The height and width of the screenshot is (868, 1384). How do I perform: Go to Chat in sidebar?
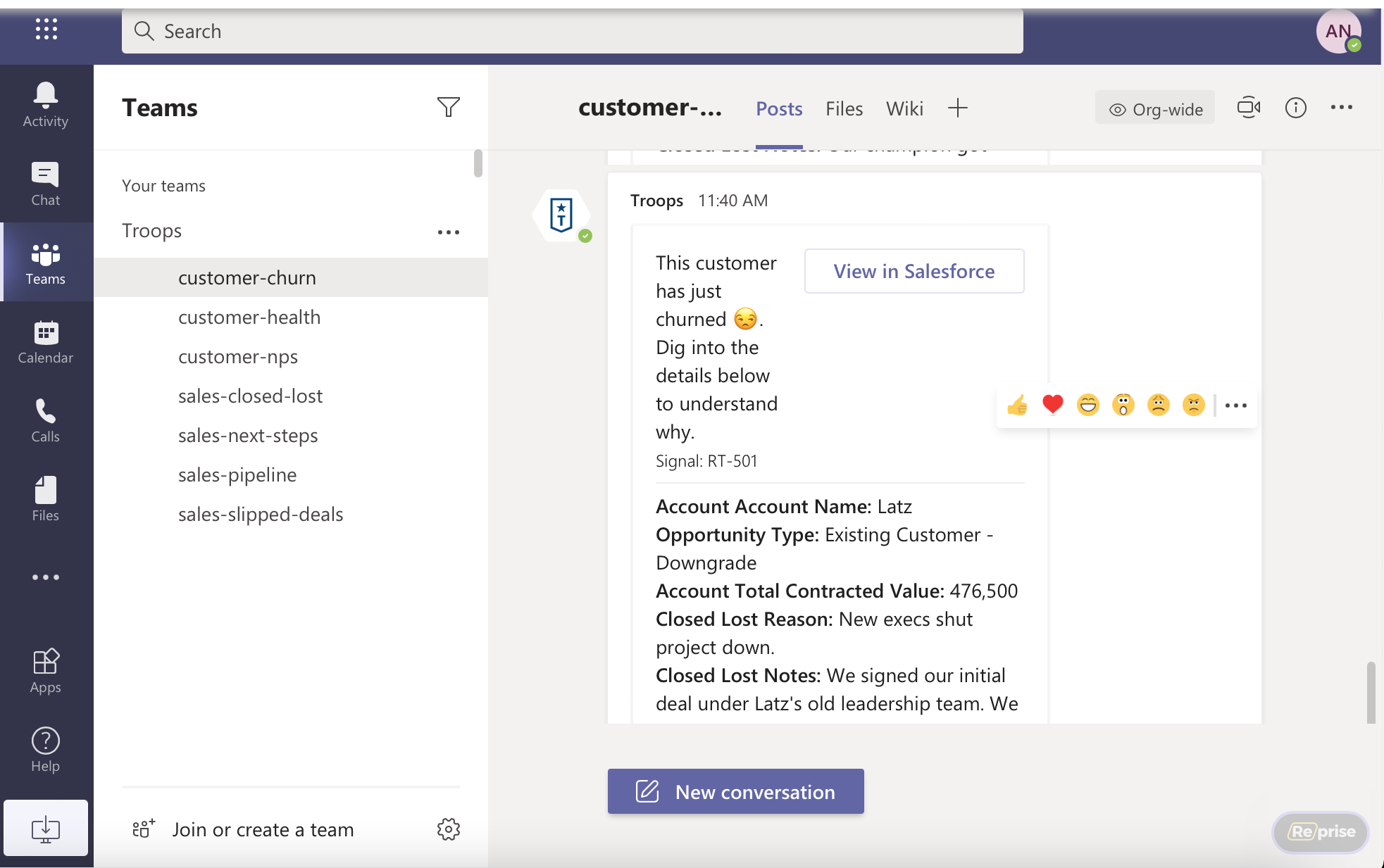point(46,184)
